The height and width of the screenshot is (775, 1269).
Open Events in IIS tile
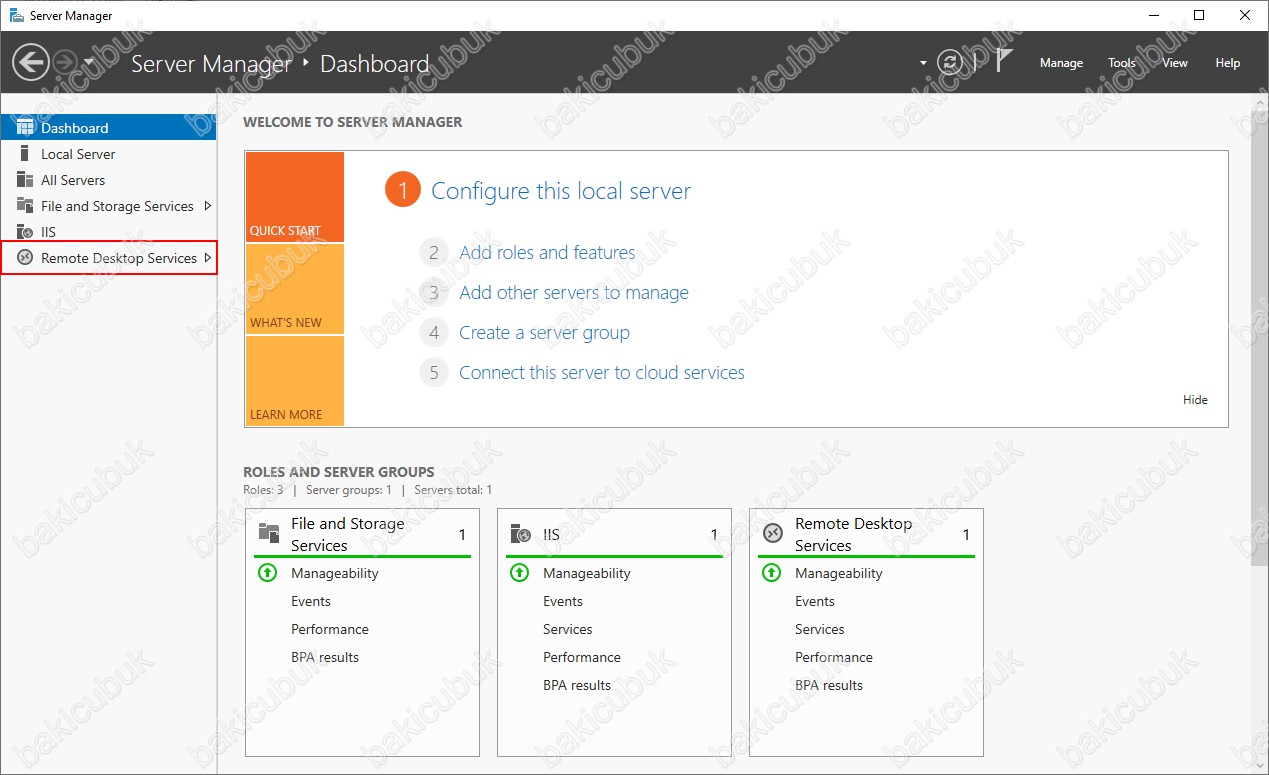click(563, 601)
